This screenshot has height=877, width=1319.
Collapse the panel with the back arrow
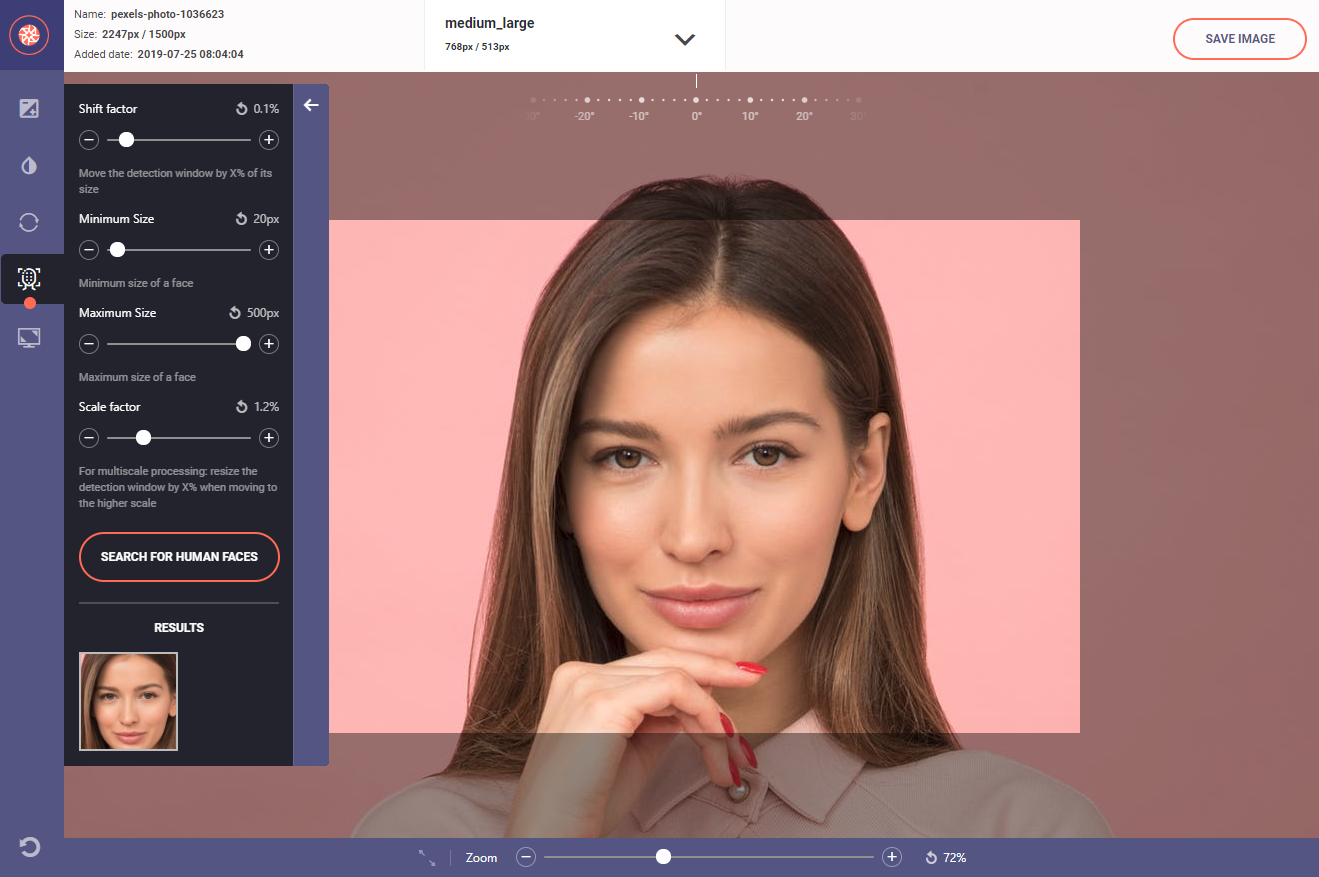click(x=311, y=105)
